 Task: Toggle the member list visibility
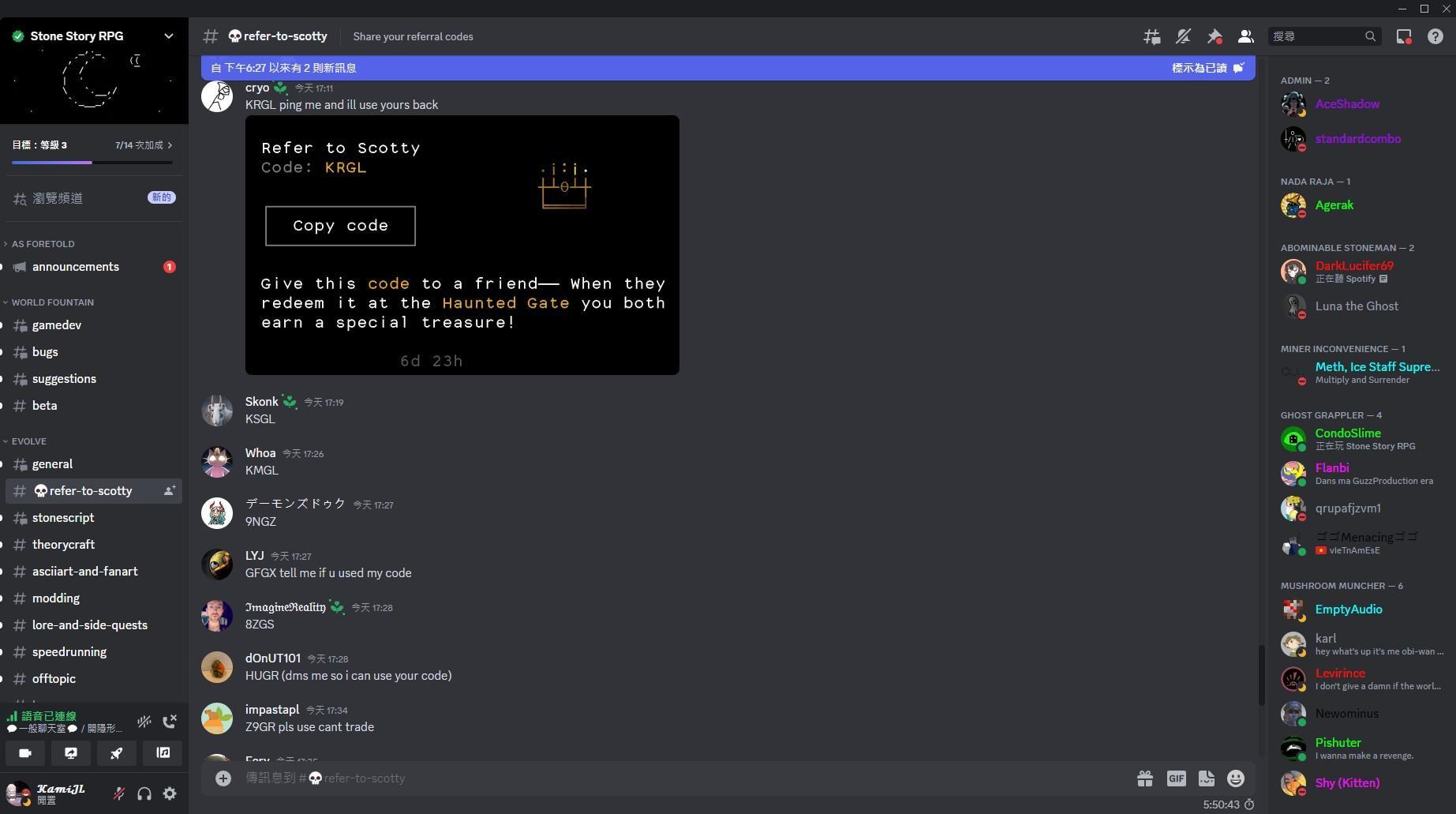pos(1245,36)
